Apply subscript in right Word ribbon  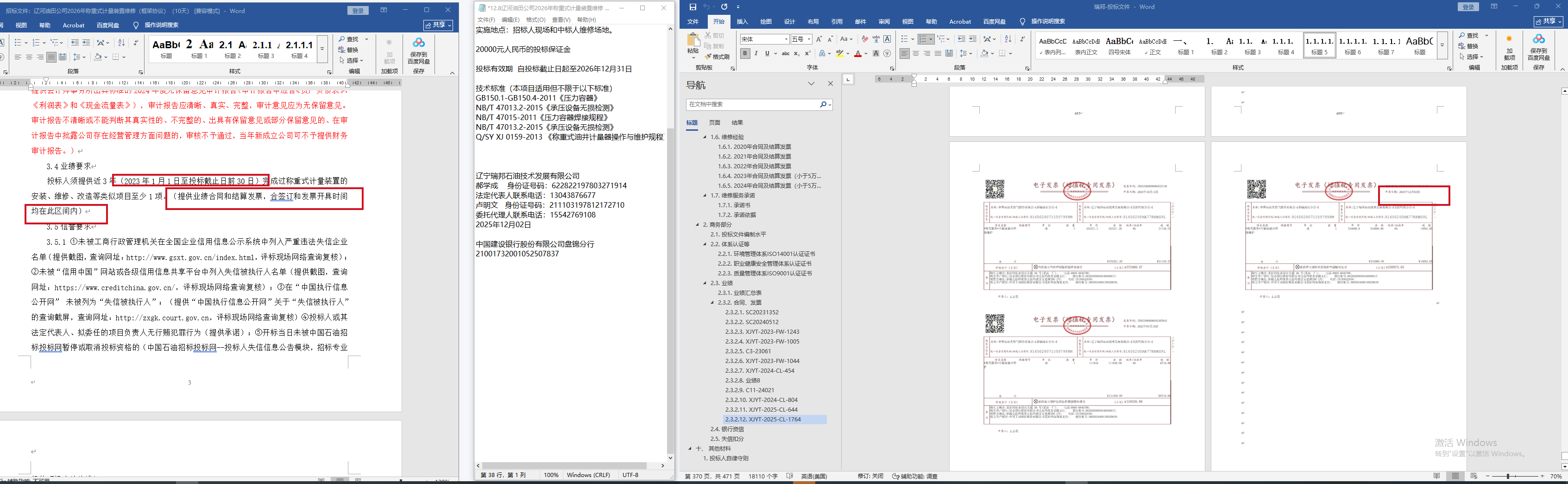point(796,54)
